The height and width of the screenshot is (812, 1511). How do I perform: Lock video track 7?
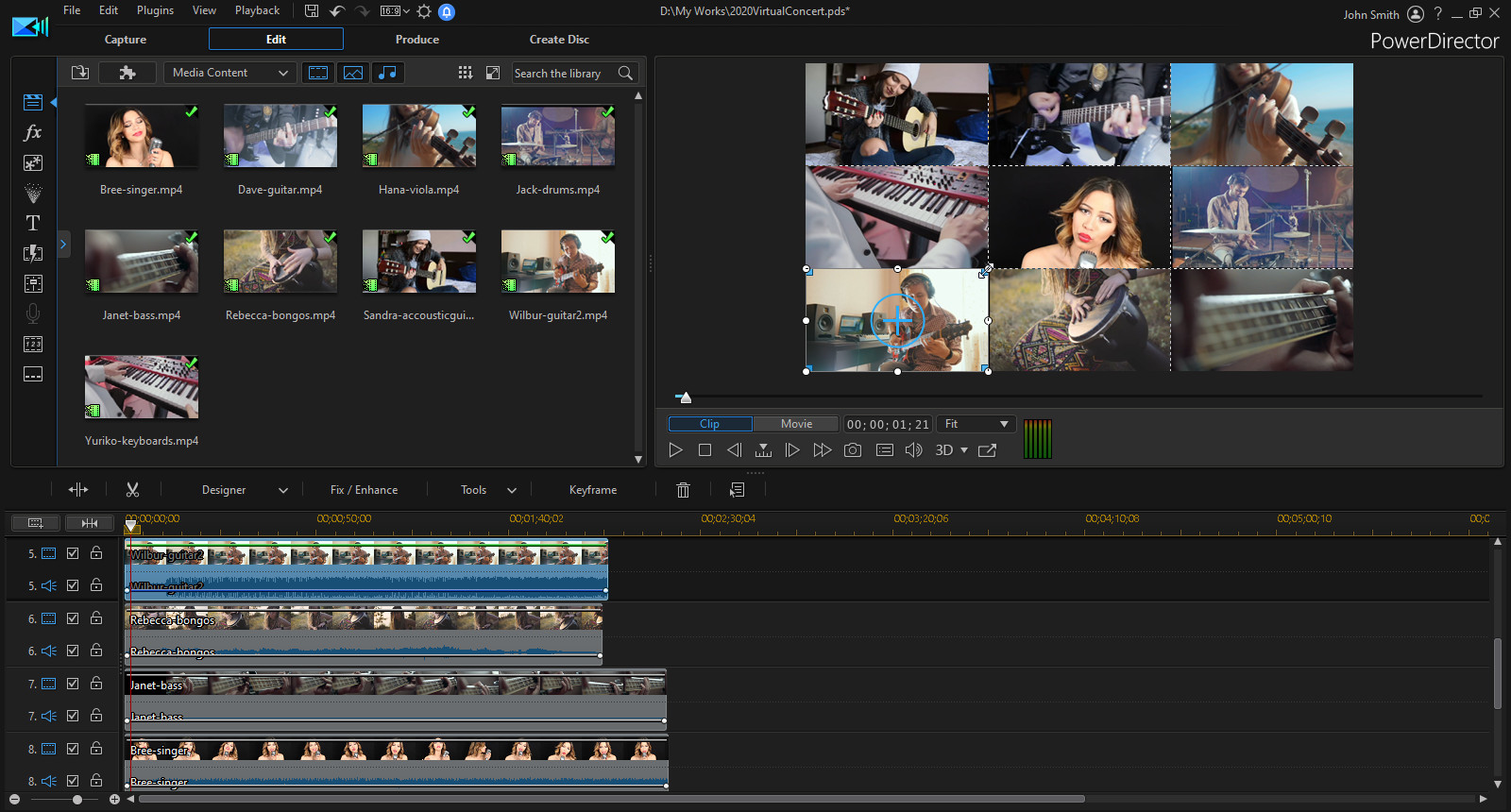coord(96,684)
